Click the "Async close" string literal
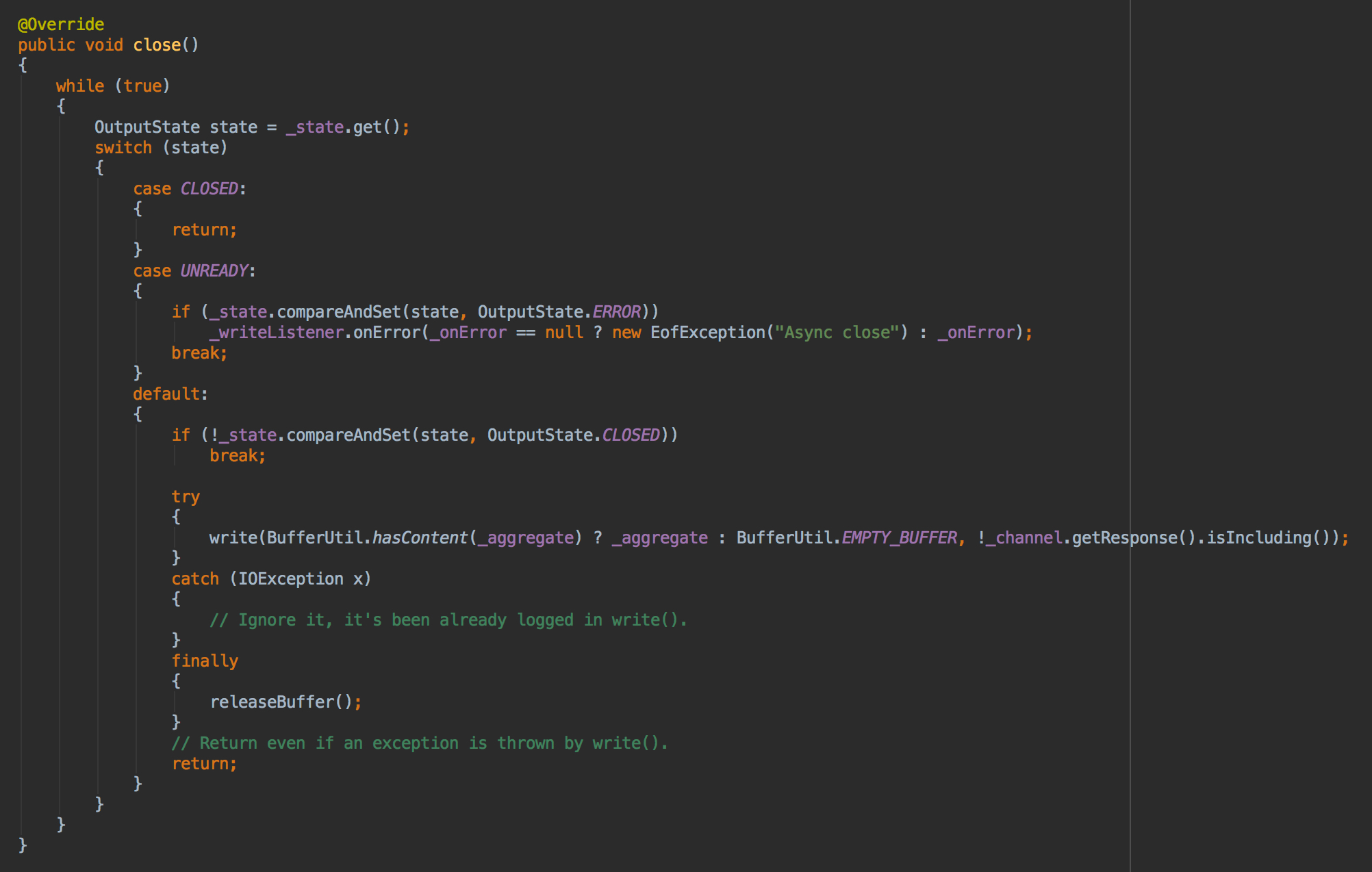 coord(836,333)
